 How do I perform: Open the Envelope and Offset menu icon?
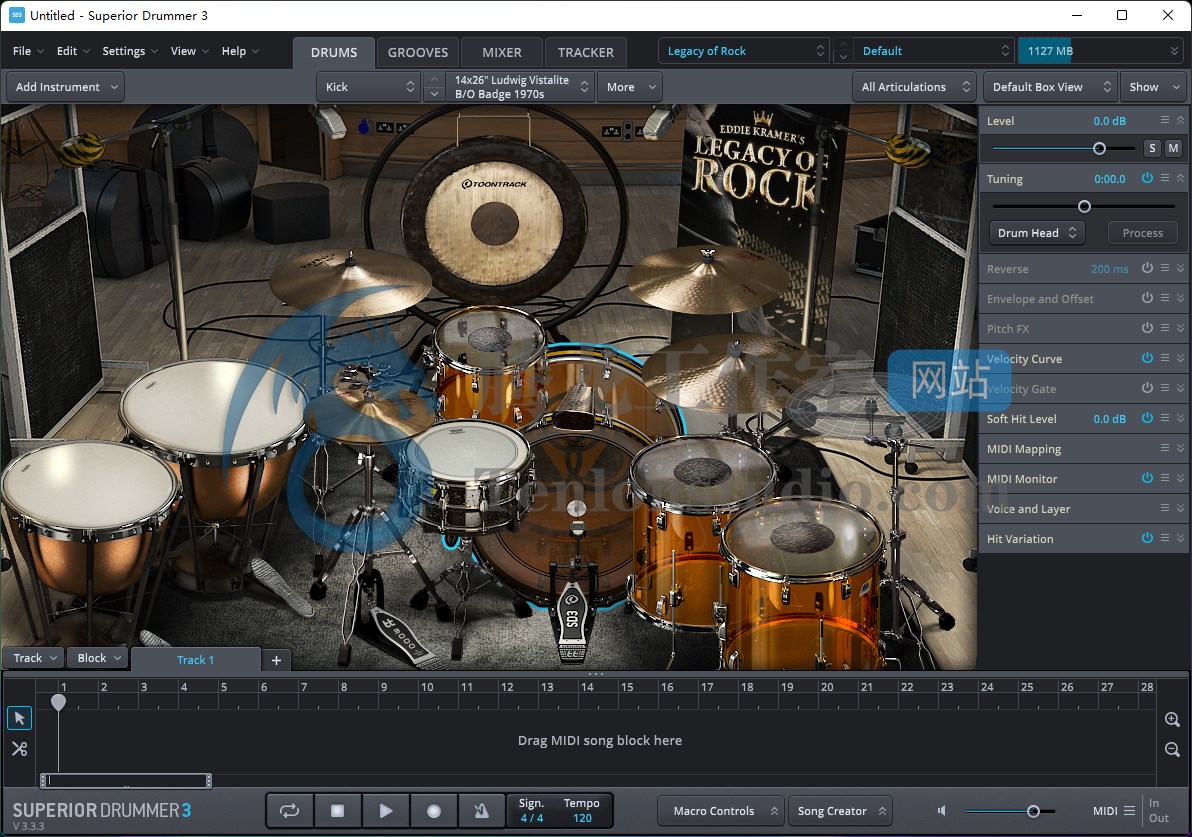coord(1165,298)
